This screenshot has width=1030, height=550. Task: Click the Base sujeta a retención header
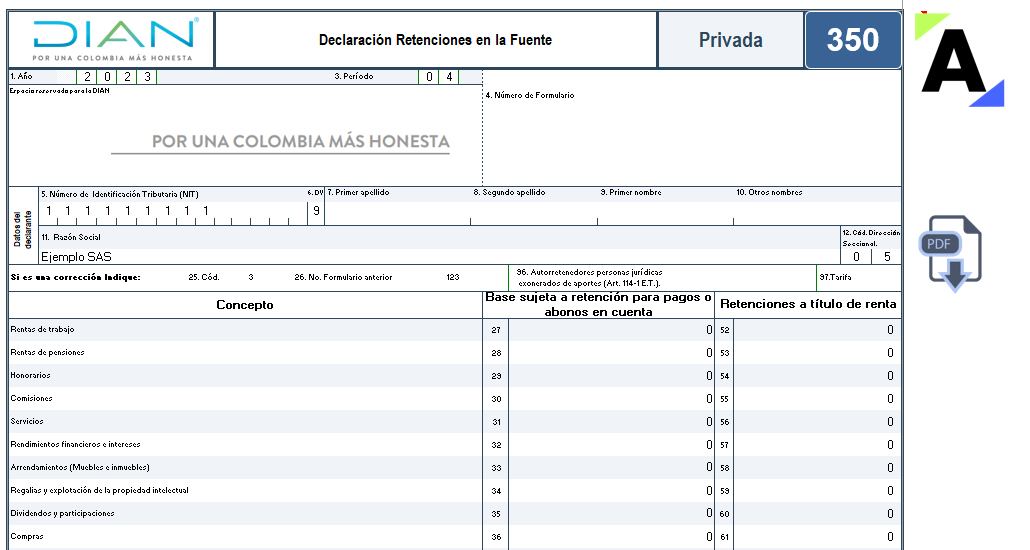[598, 305]
